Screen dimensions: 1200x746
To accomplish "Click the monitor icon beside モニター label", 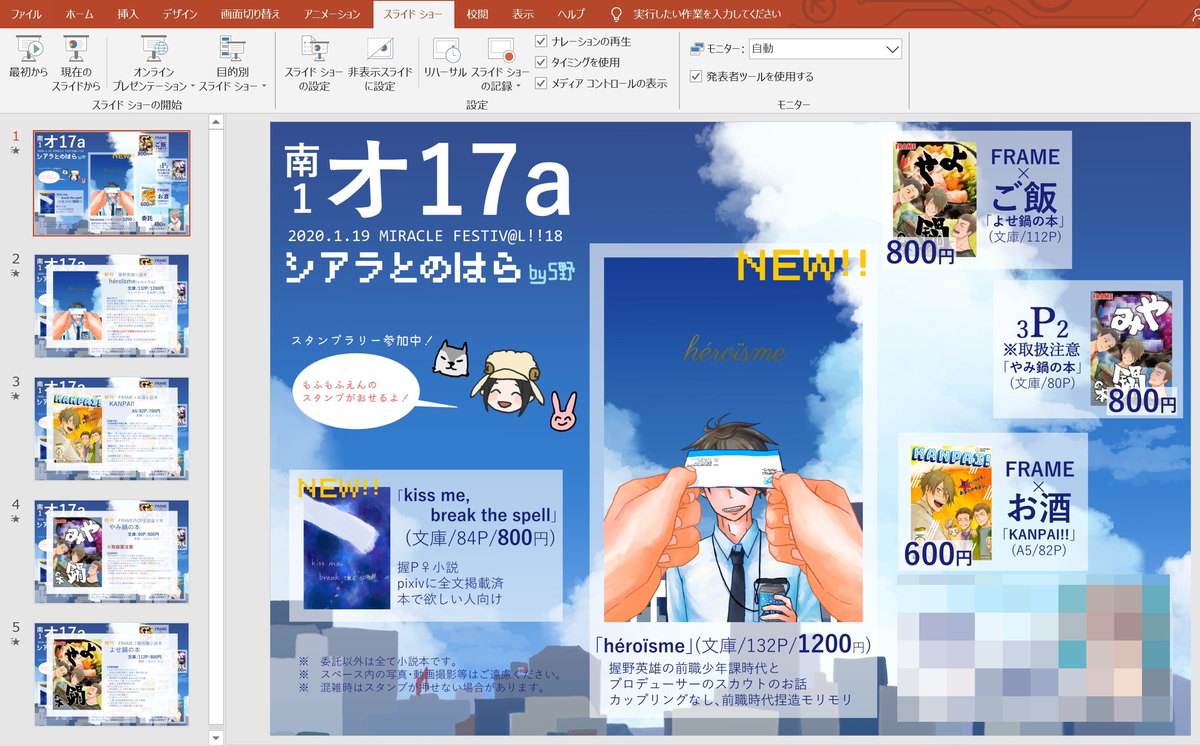I will pyautogui.click(x=698, y=48).
